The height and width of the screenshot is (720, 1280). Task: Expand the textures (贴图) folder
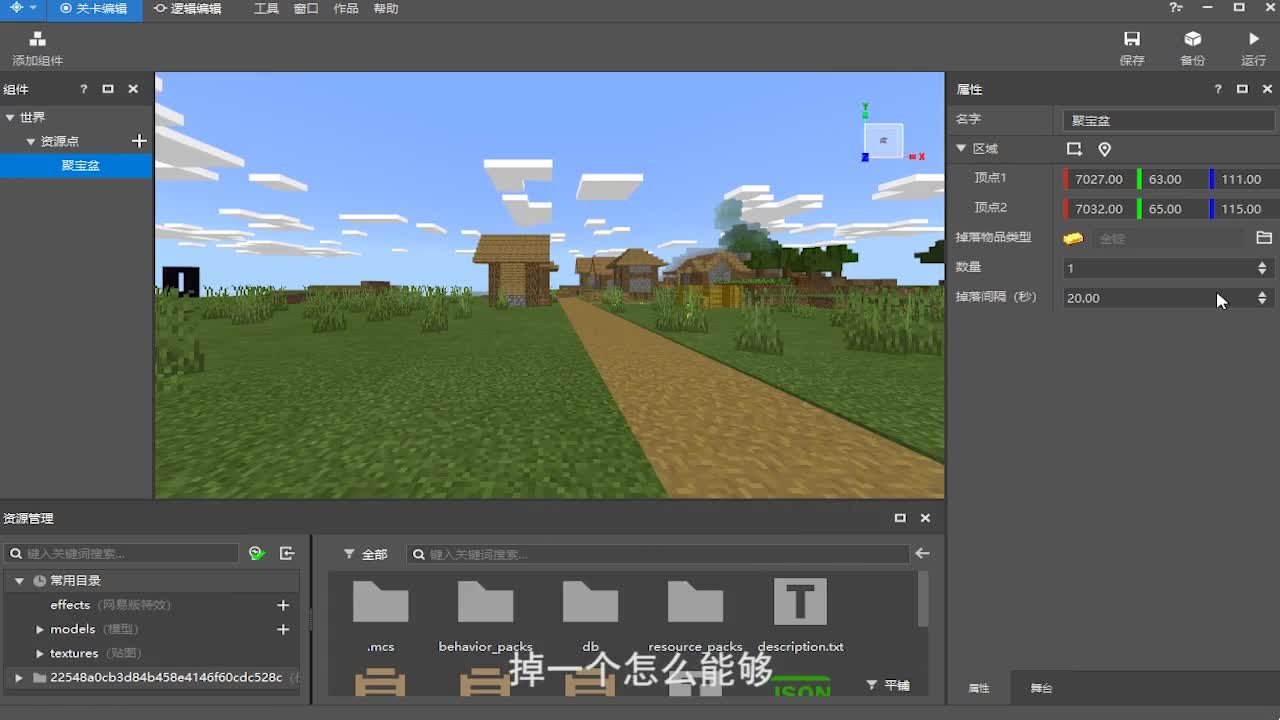40,653
